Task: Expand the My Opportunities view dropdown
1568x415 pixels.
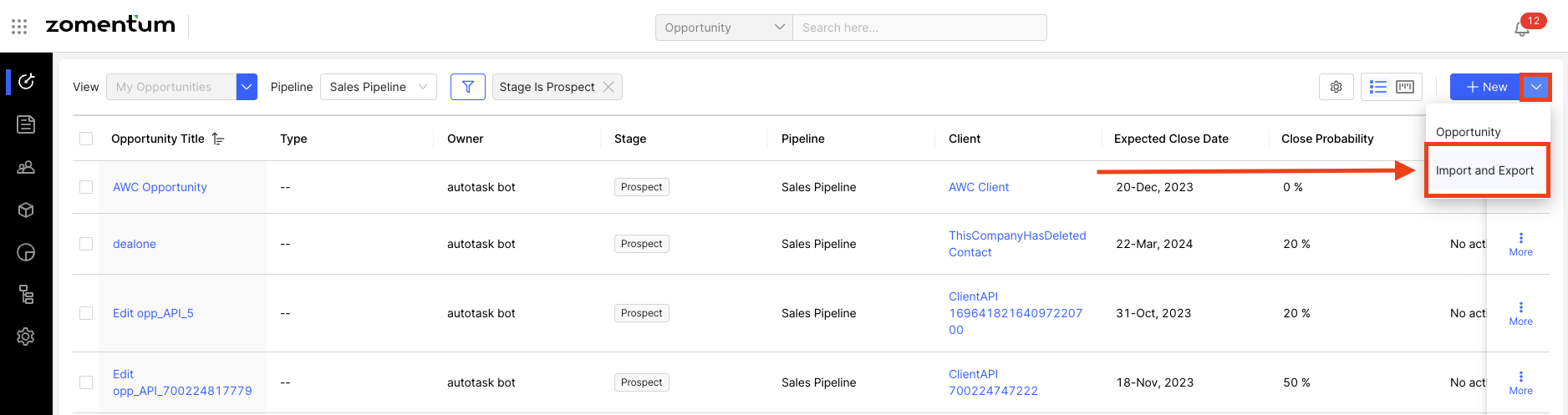Action: tap(247, 87)
